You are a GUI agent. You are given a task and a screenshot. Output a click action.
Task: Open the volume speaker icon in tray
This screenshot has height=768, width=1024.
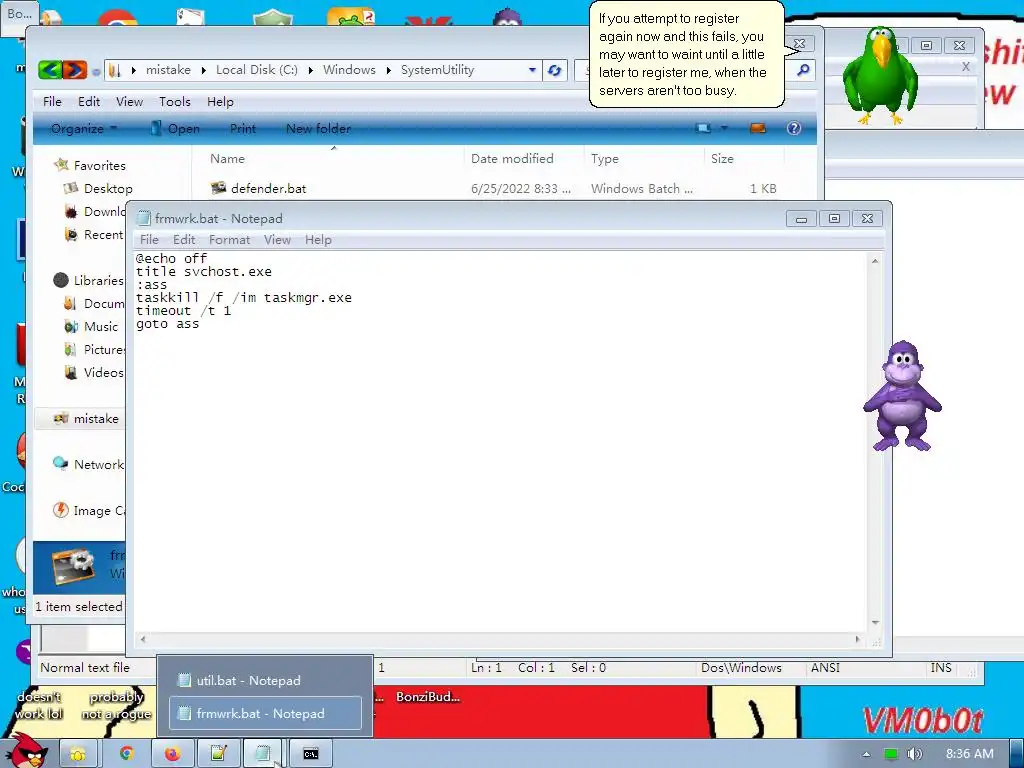tap(915, 754)
